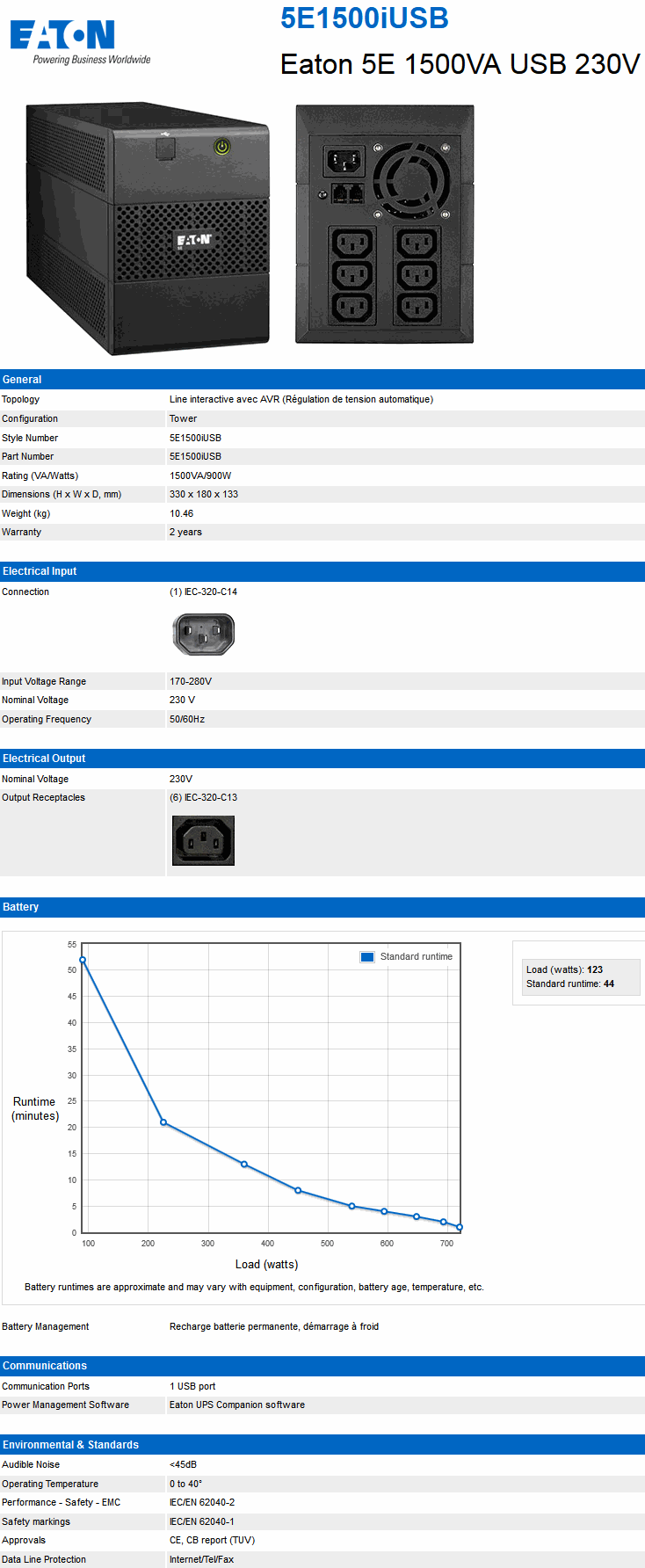Select the 21-minute data point on runtime curve

tap(163, 1122)
